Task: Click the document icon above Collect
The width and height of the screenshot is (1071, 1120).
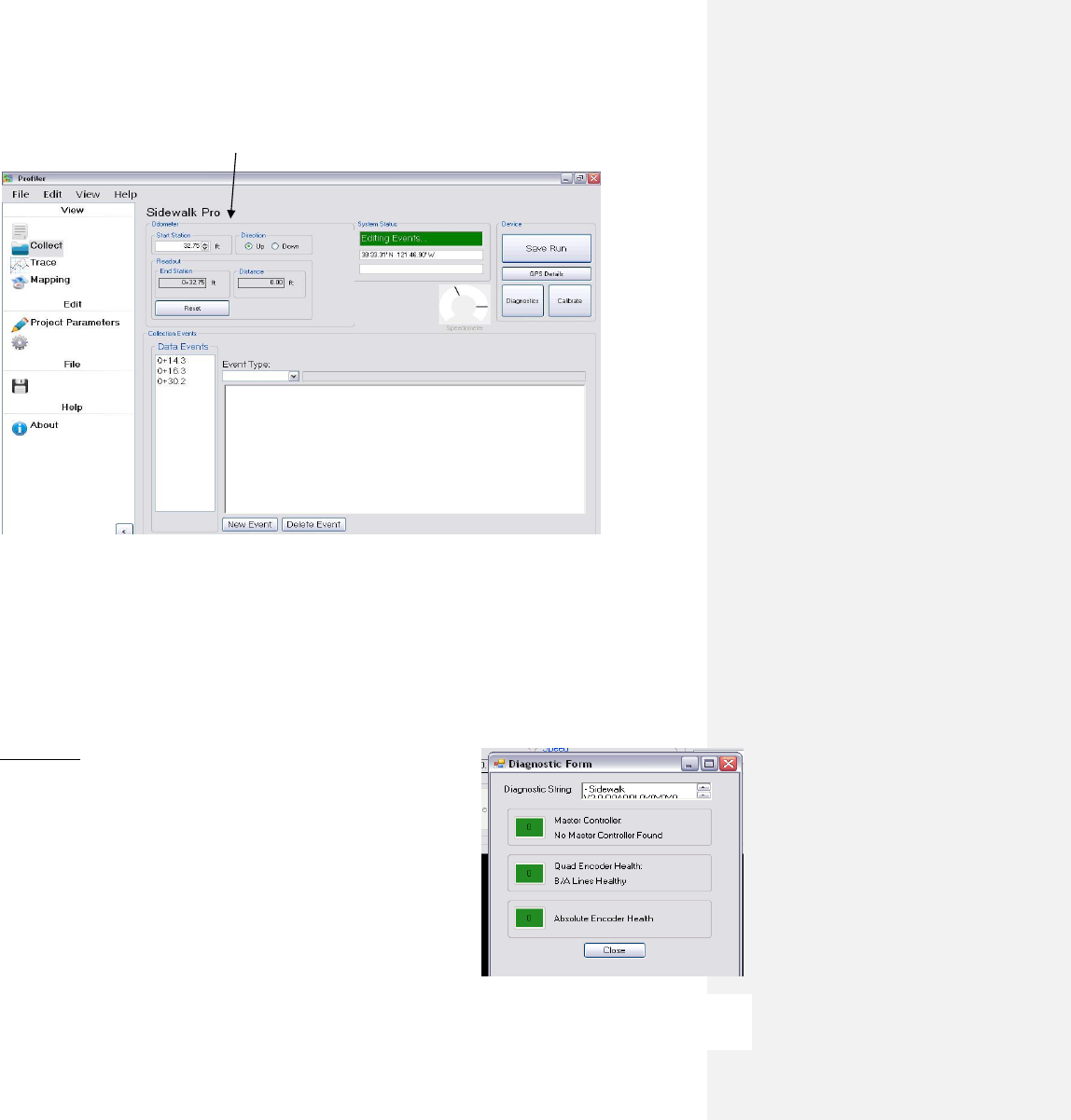Action: point(20,231)
